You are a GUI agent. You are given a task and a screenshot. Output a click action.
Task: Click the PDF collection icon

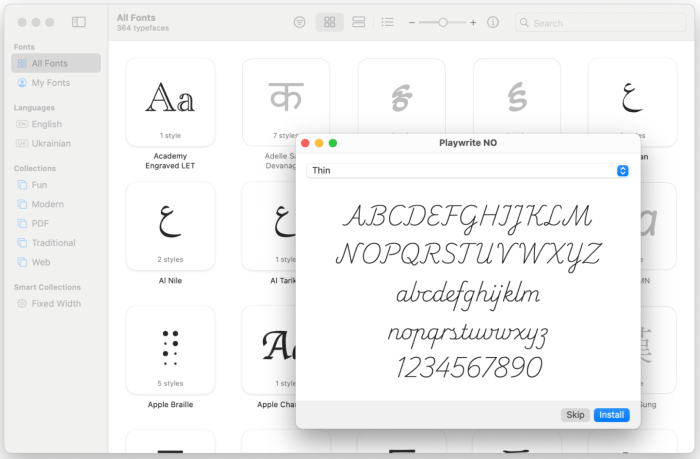tap(22, 223)
